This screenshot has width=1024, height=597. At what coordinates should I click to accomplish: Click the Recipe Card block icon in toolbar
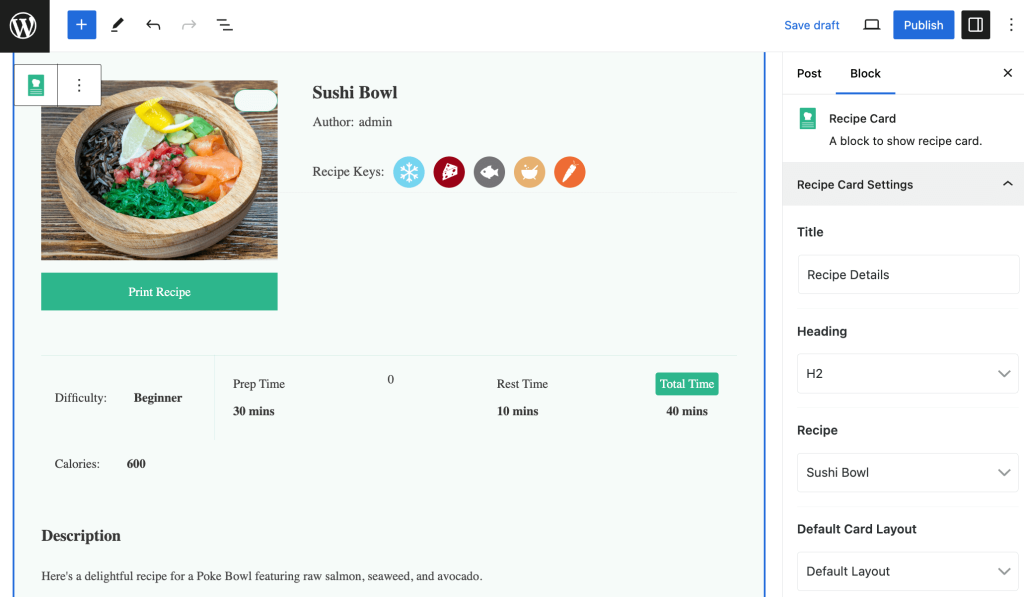click(x=34, y=85)
